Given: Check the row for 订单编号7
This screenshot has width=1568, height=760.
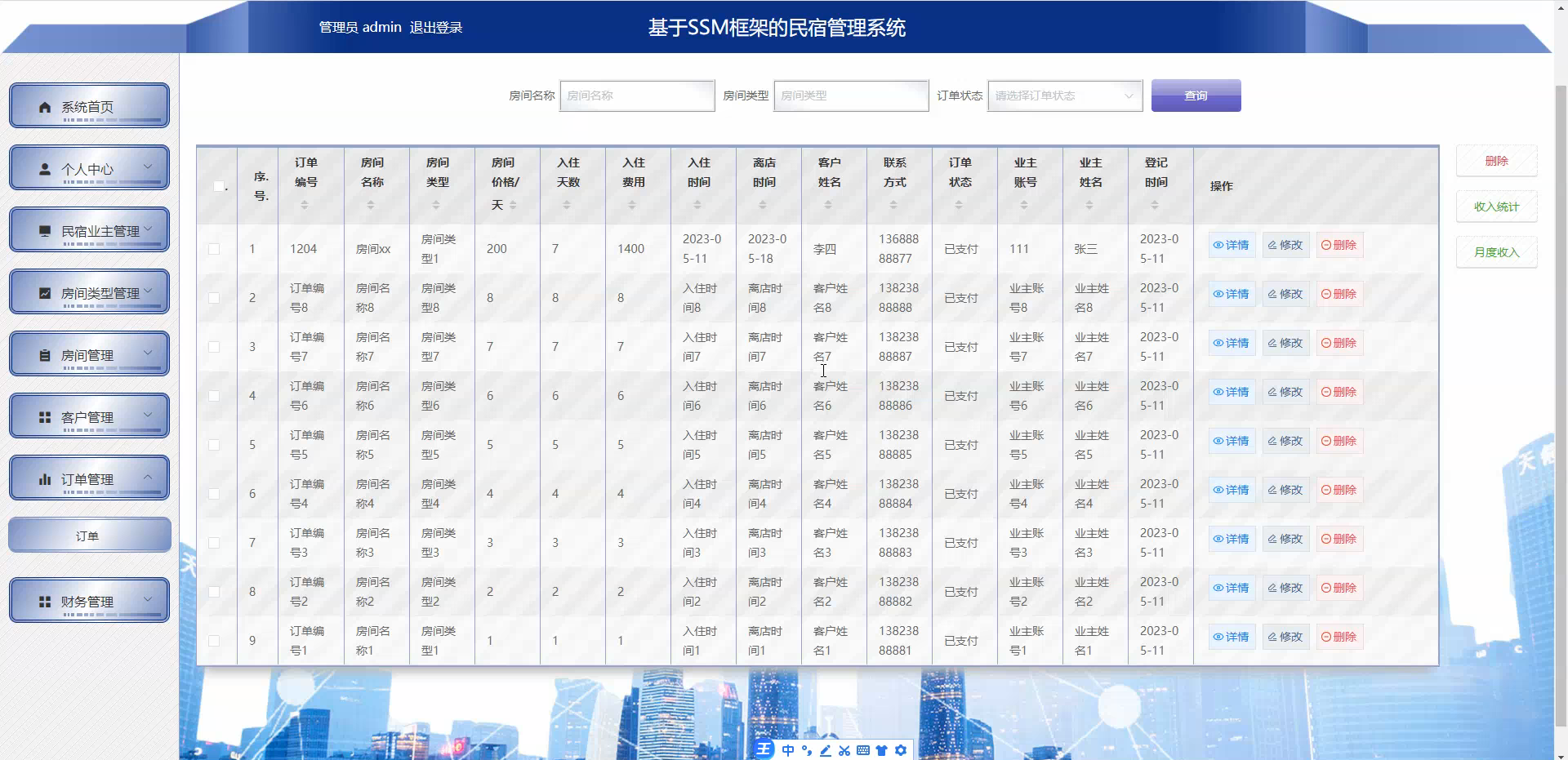Looking at the screenshot, I should point(214,347).
